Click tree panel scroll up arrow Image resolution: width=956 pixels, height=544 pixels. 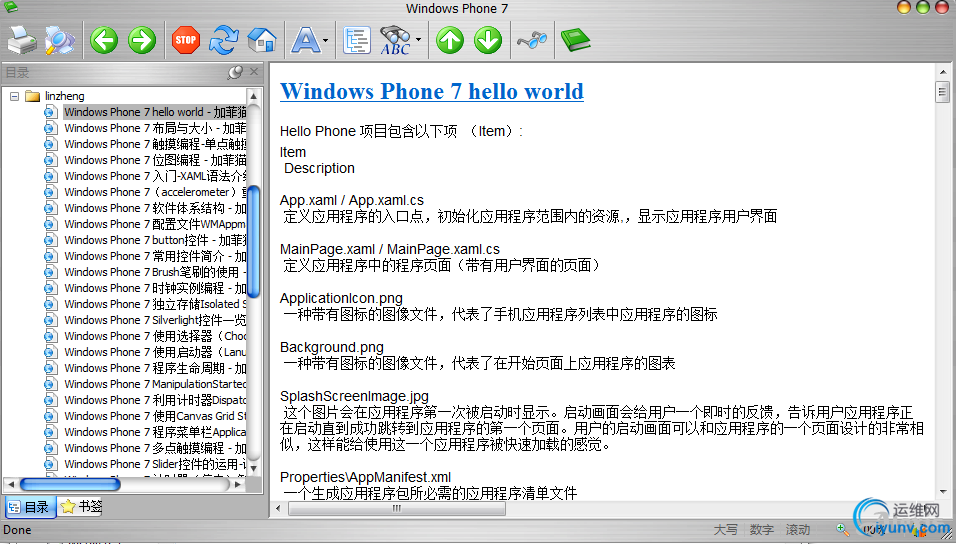(254, 96)
